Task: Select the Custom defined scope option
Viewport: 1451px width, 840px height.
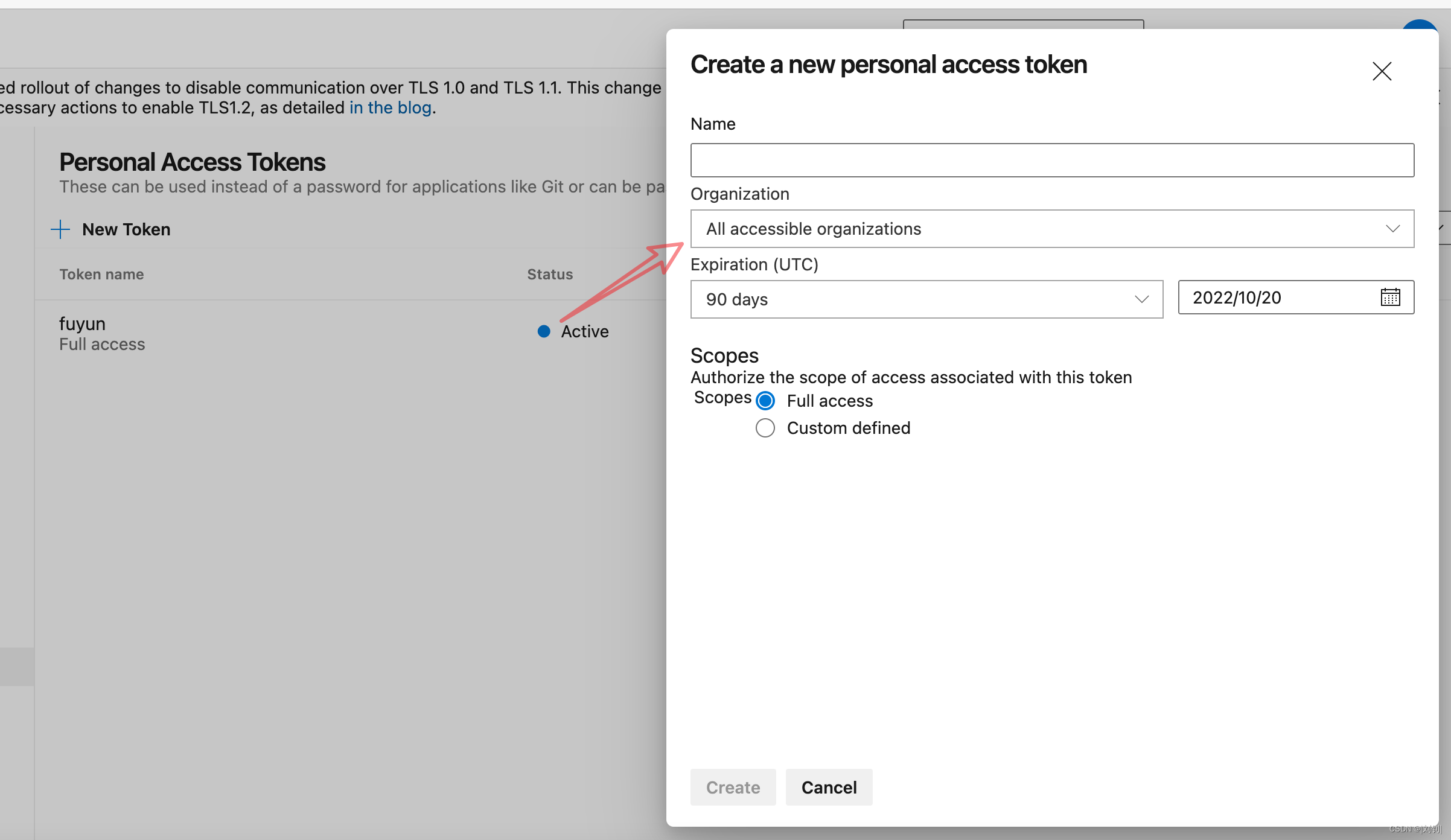Action: (x=765, y=428)
